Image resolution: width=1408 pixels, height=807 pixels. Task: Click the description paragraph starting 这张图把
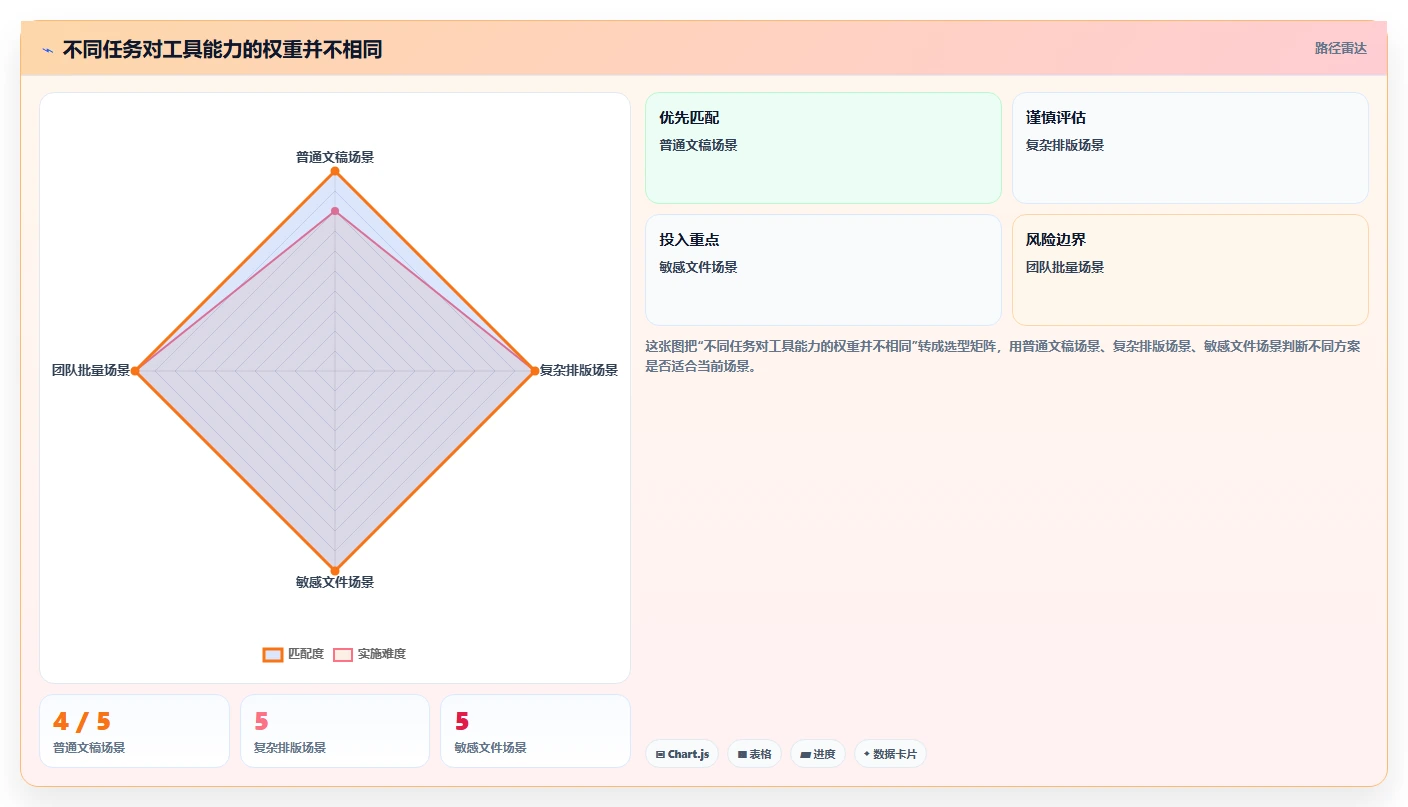pyautogui.click(x=1003, y=356)
